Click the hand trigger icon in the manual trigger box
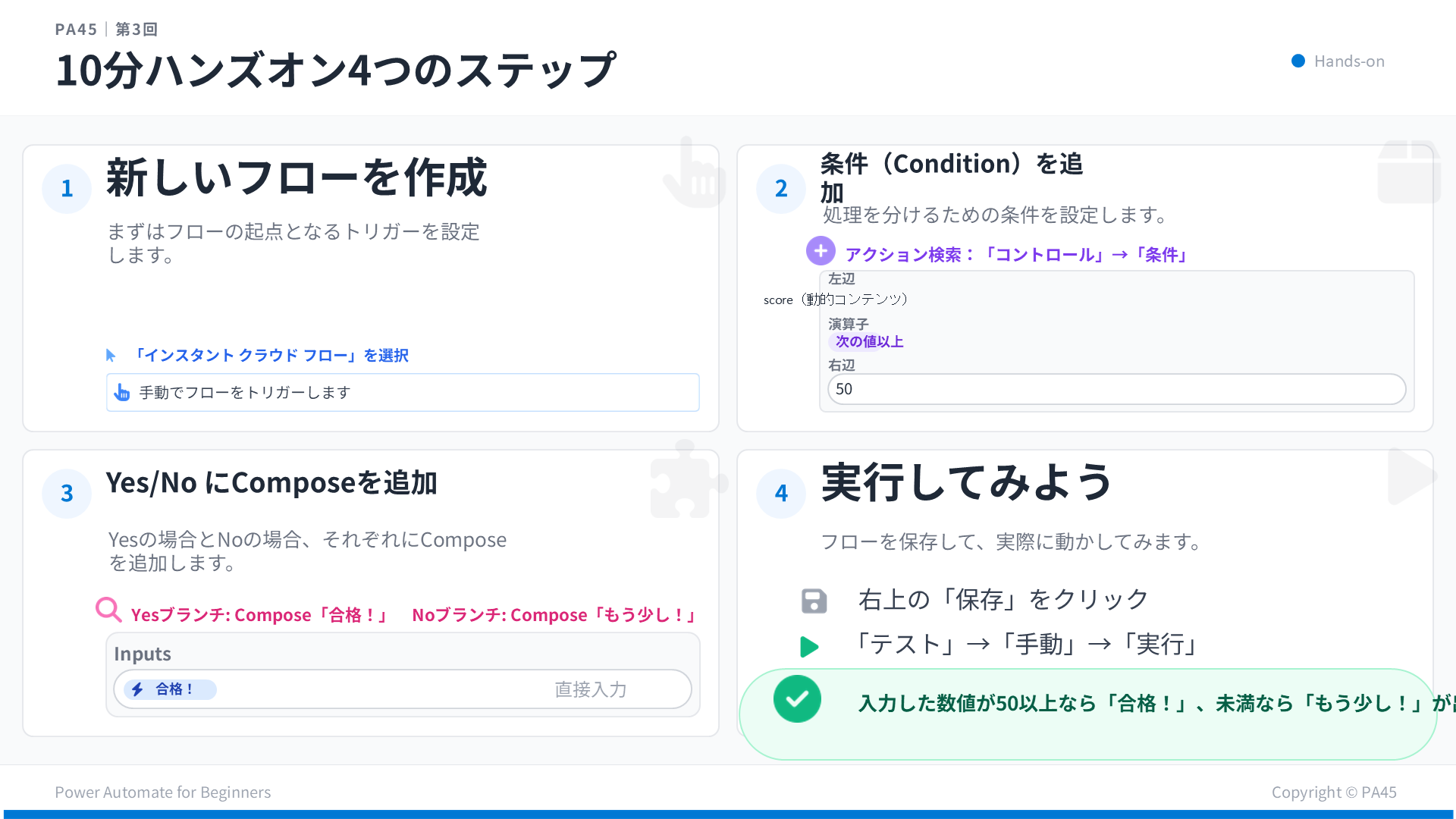Viewport: 1456px width, 819px height. (121, 392)
